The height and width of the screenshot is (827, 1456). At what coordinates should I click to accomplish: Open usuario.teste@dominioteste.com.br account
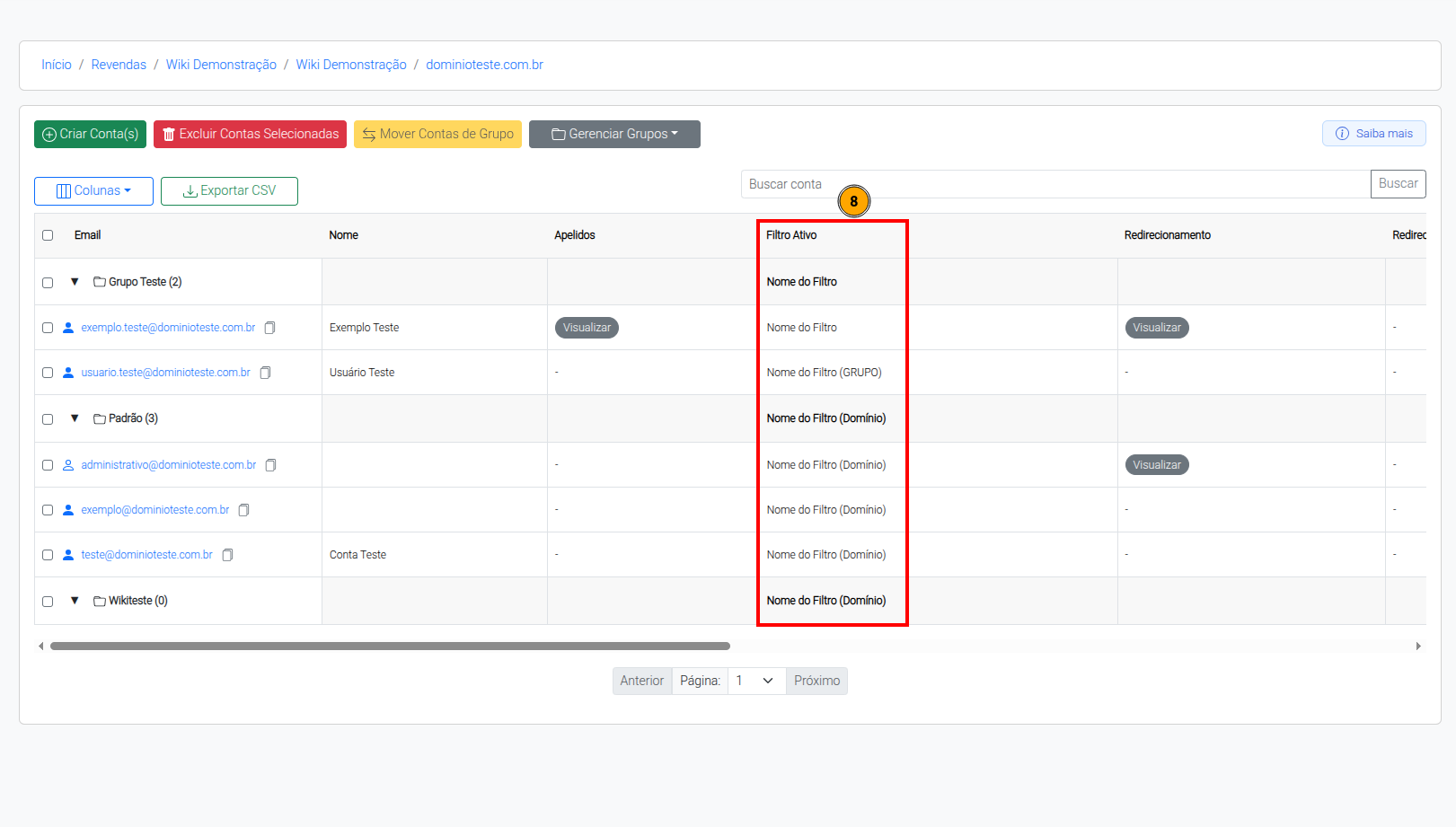165,373
